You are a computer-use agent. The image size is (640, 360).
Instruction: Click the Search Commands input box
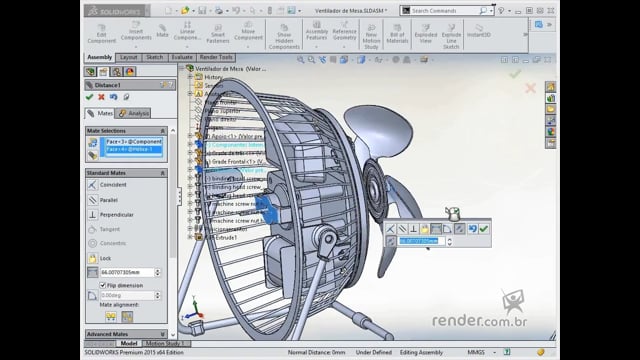pyautogui.click(x=444, y=11)
